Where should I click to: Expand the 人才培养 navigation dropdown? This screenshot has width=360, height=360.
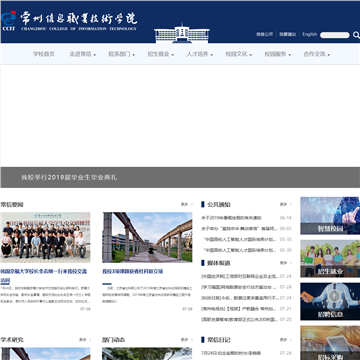coord(199,54)
